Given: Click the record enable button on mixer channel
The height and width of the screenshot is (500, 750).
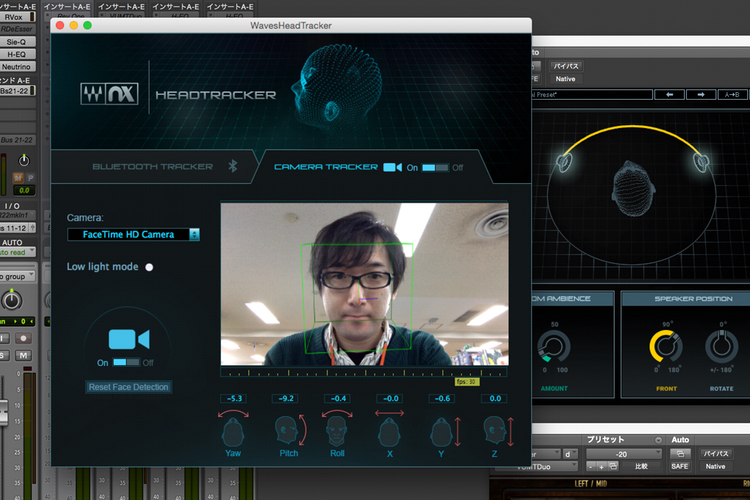Looking at the screenshot, I should (x=22, y=338).
